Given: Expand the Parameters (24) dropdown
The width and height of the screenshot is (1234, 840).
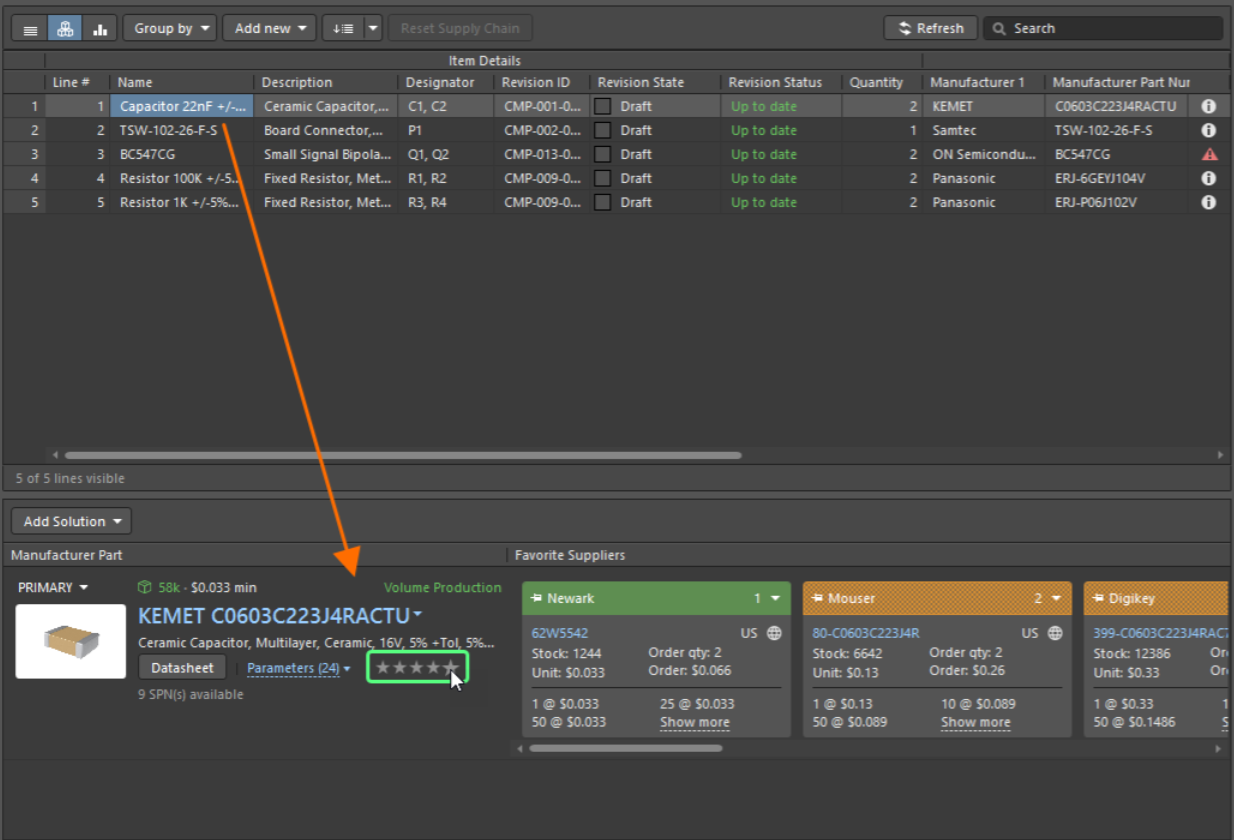Looking at the screenshot, I should tap(299, 668).
